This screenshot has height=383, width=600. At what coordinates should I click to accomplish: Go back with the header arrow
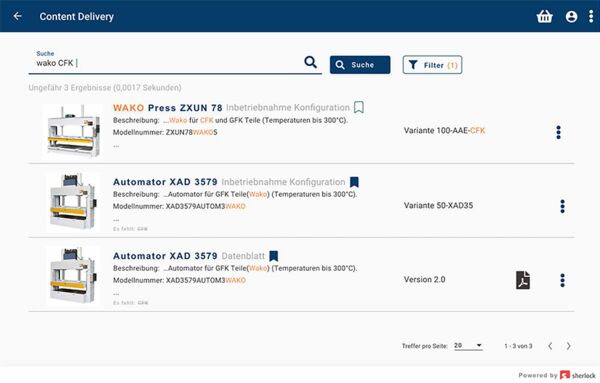[17, 16]
